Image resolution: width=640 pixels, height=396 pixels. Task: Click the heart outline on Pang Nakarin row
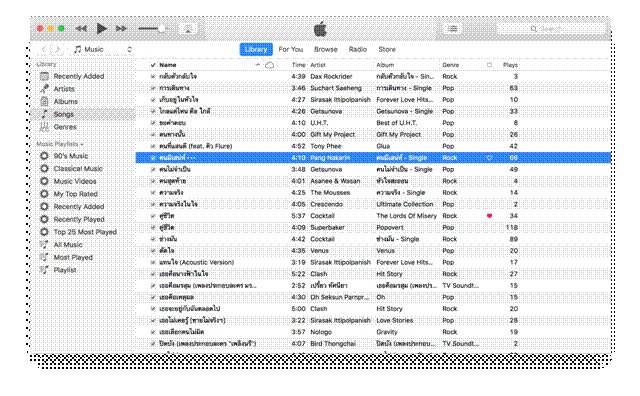point(489,158)
